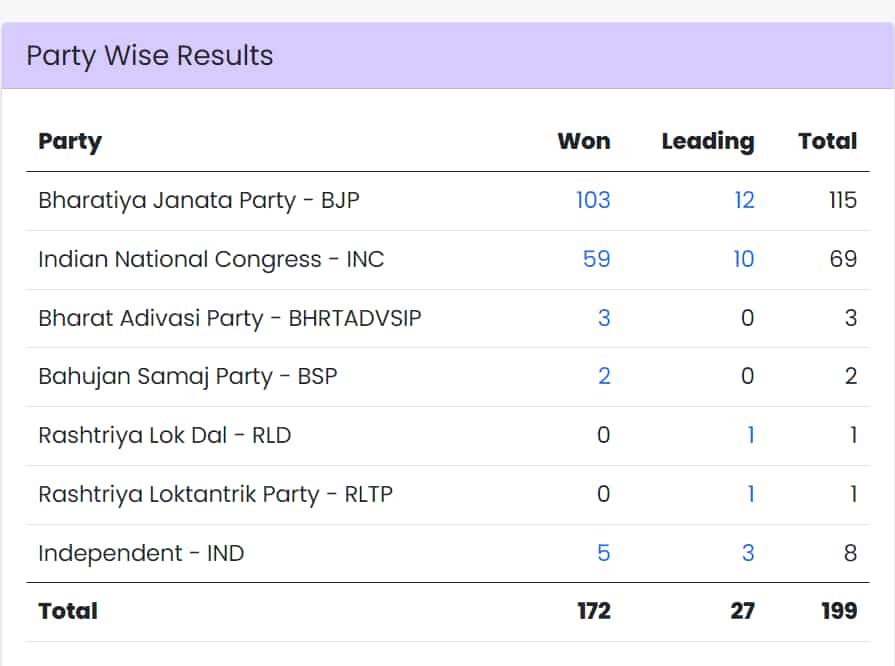Click the Party column header
This screenshot has width=895, height=666.
70,141
